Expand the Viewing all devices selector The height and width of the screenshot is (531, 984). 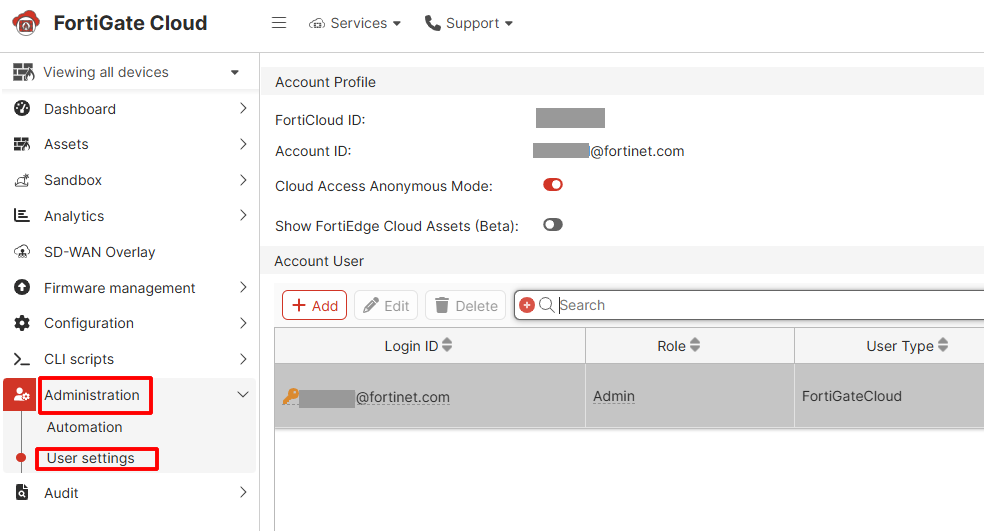pos(235,72)
